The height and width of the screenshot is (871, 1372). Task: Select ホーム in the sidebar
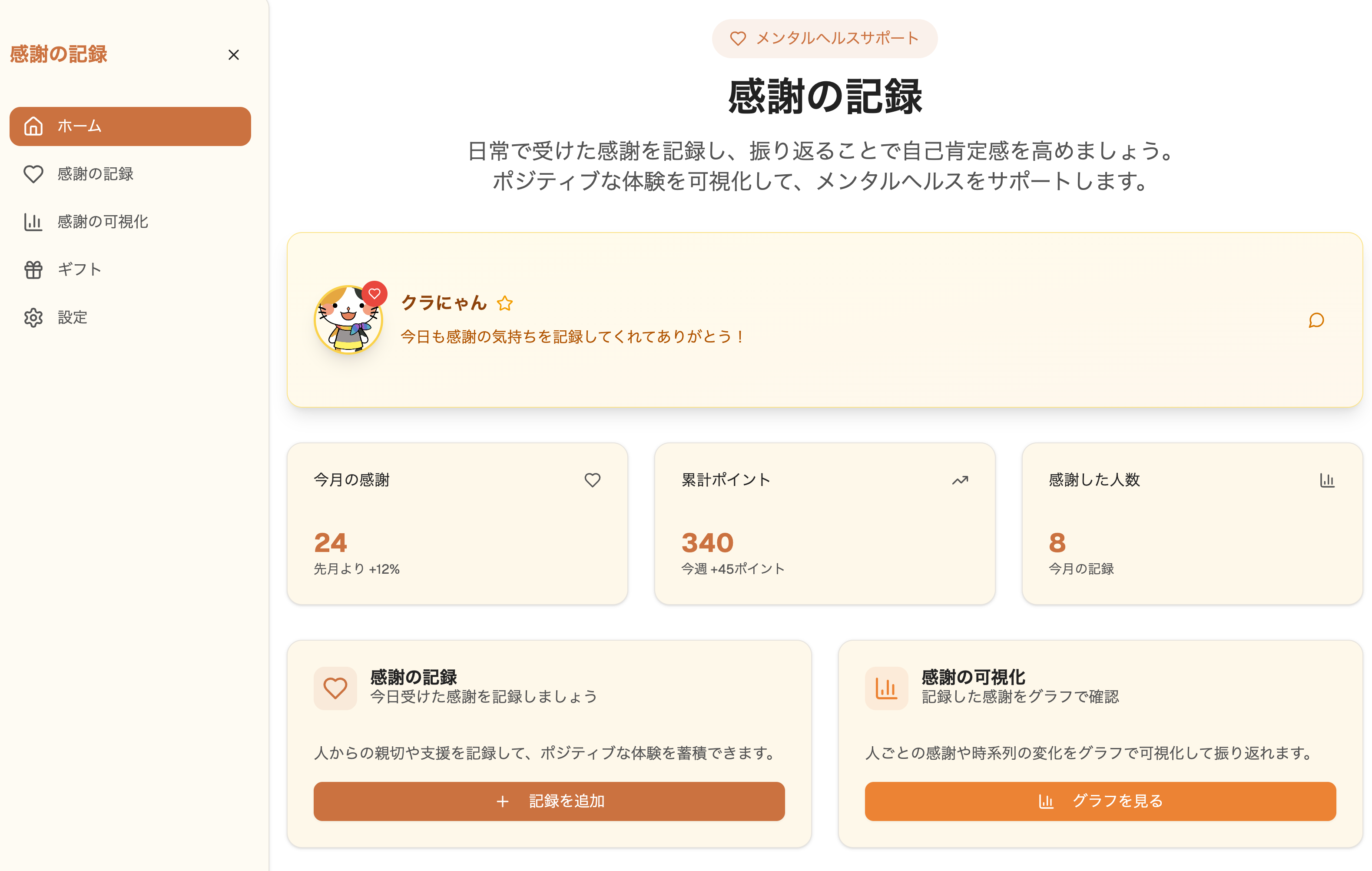click(130, 126)
